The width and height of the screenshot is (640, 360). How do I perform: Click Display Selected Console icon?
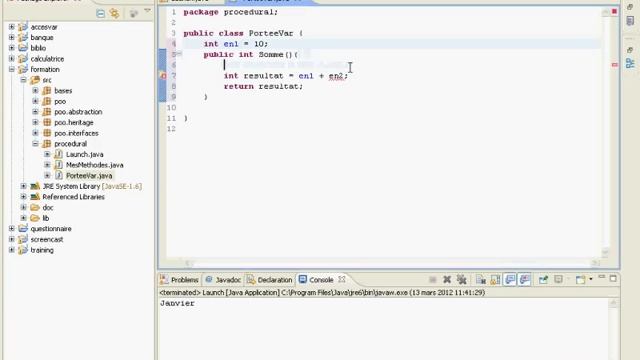coord(558,280)
